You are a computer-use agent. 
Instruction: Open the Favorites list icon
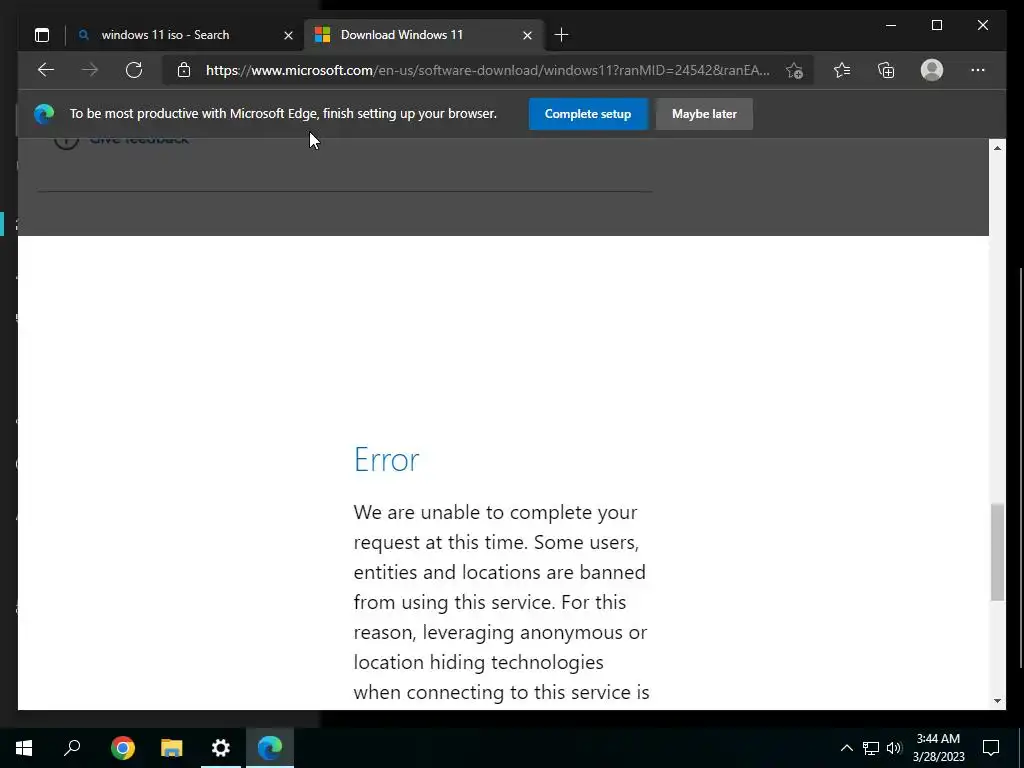click(x=842, y=70)
